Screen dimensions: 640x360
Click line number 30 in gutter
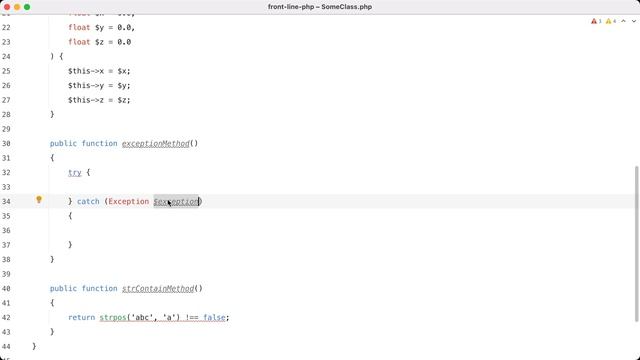6,144
